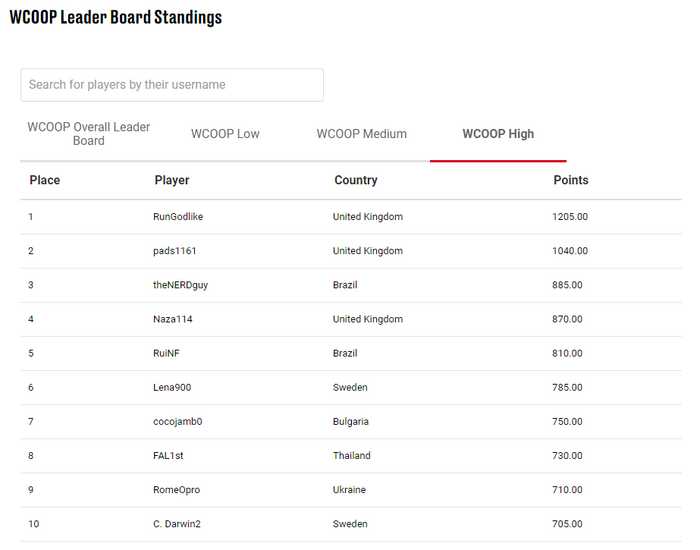
Task: Choose the Naza114 player entry
Action: [x=173, y=319]
